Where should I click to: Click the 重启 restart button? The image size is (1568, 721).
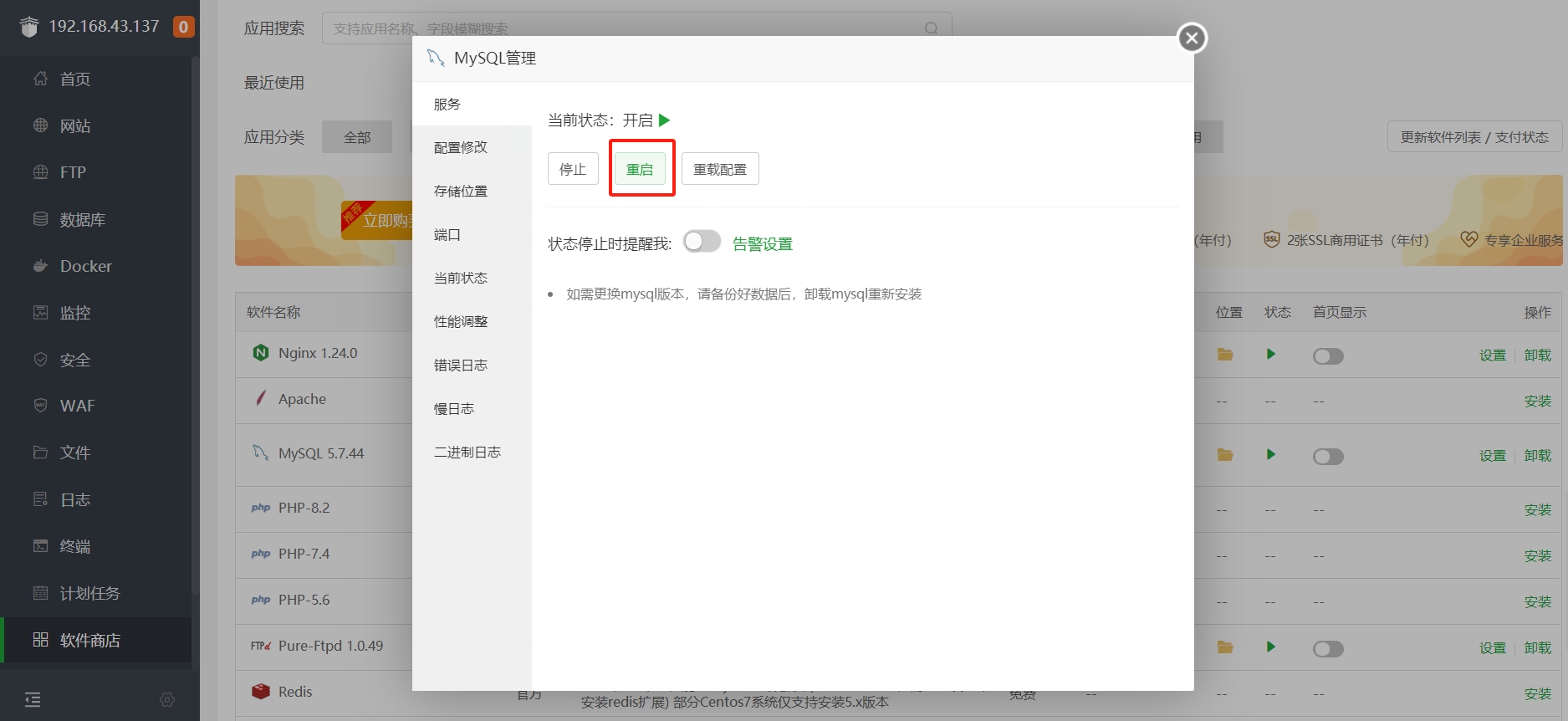click(641, 169)
